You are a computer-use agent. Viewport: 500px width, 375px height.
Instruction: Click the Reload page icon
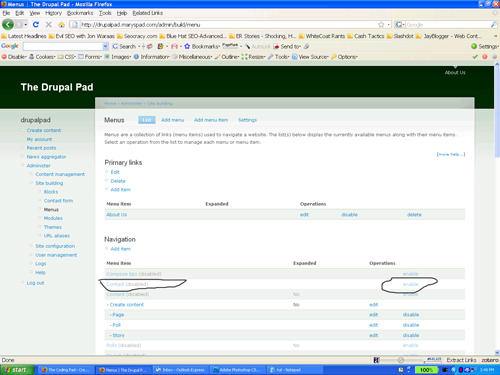pyautogui.click(x=36, y=24)
